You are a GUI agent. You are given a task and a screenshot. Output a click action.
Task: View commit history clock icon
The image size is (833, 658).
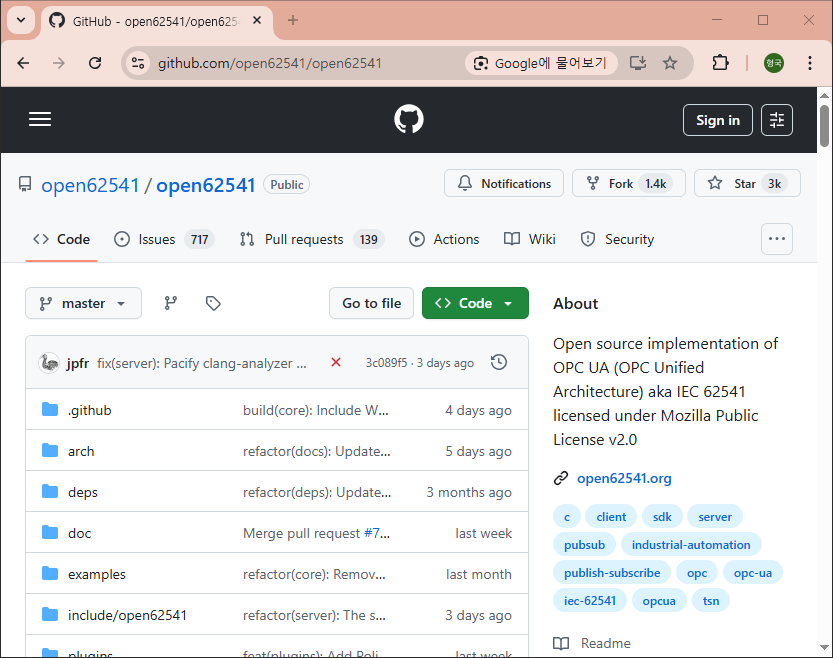coord(499,362)
